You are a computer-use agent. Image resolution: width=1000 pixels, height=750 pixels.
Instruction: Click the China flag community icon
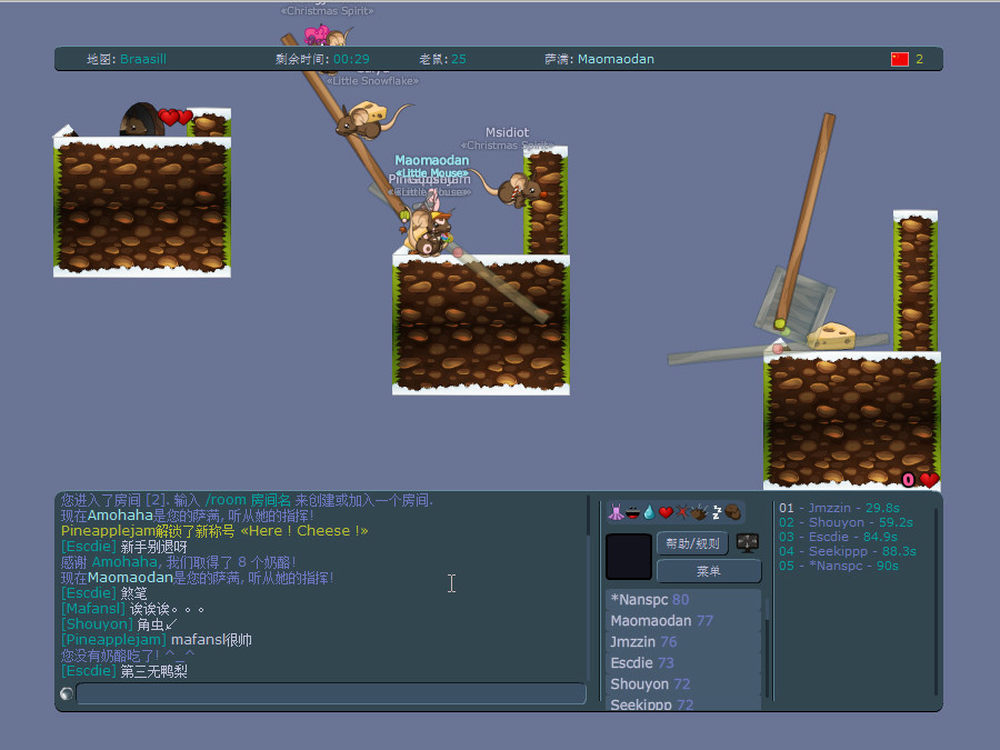click(900, 59)
